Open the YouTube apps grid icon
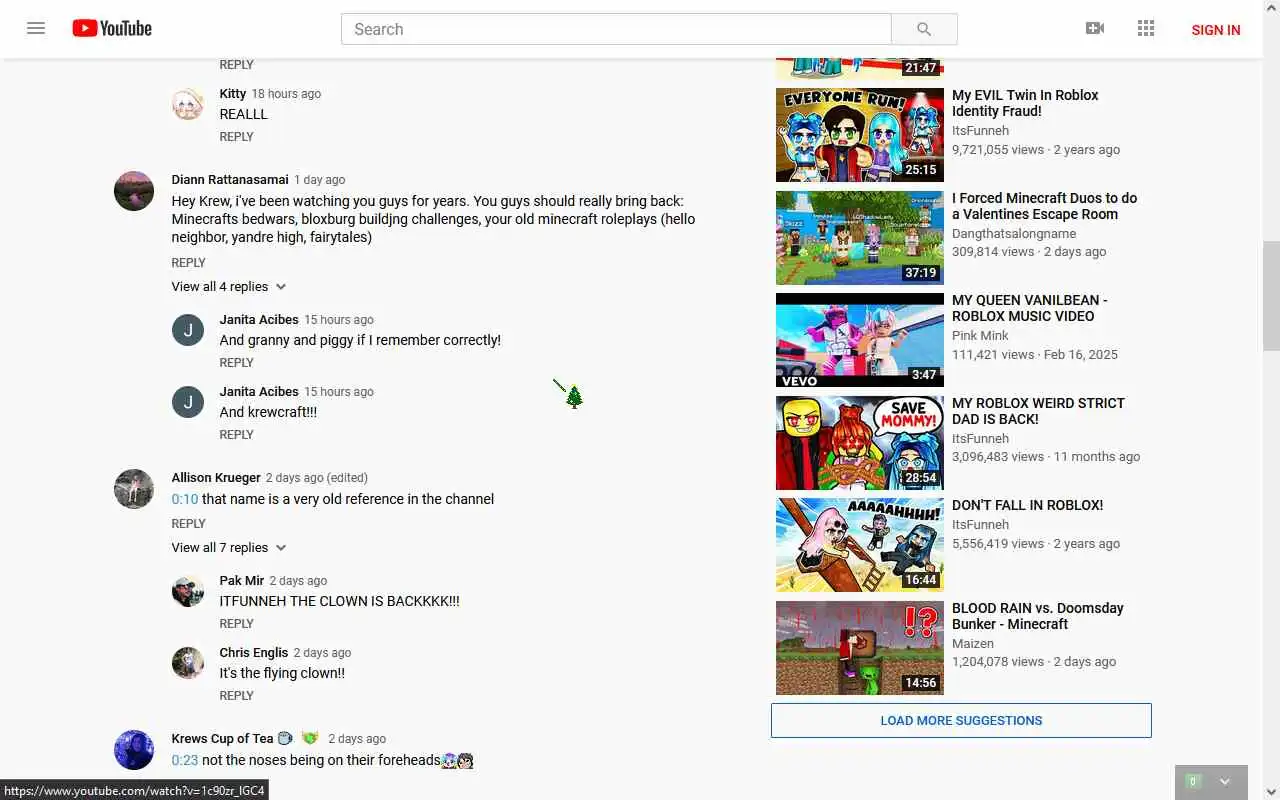The width and height of the screenshot is (1280, 800). (x=1146, y=28)
